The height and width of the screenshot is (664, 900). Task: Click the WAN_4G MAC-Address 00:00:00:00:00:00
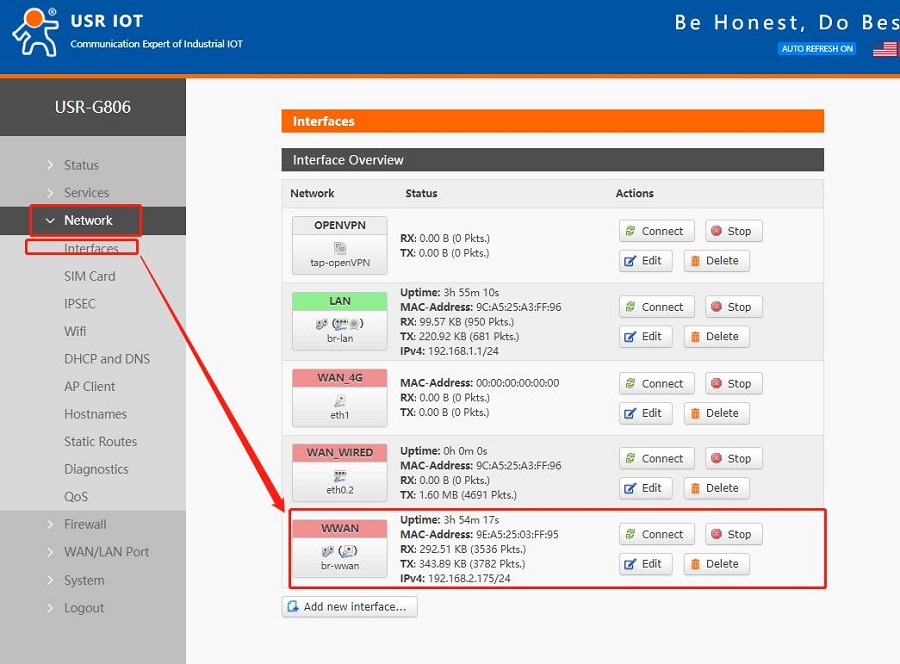click(518, 383)
